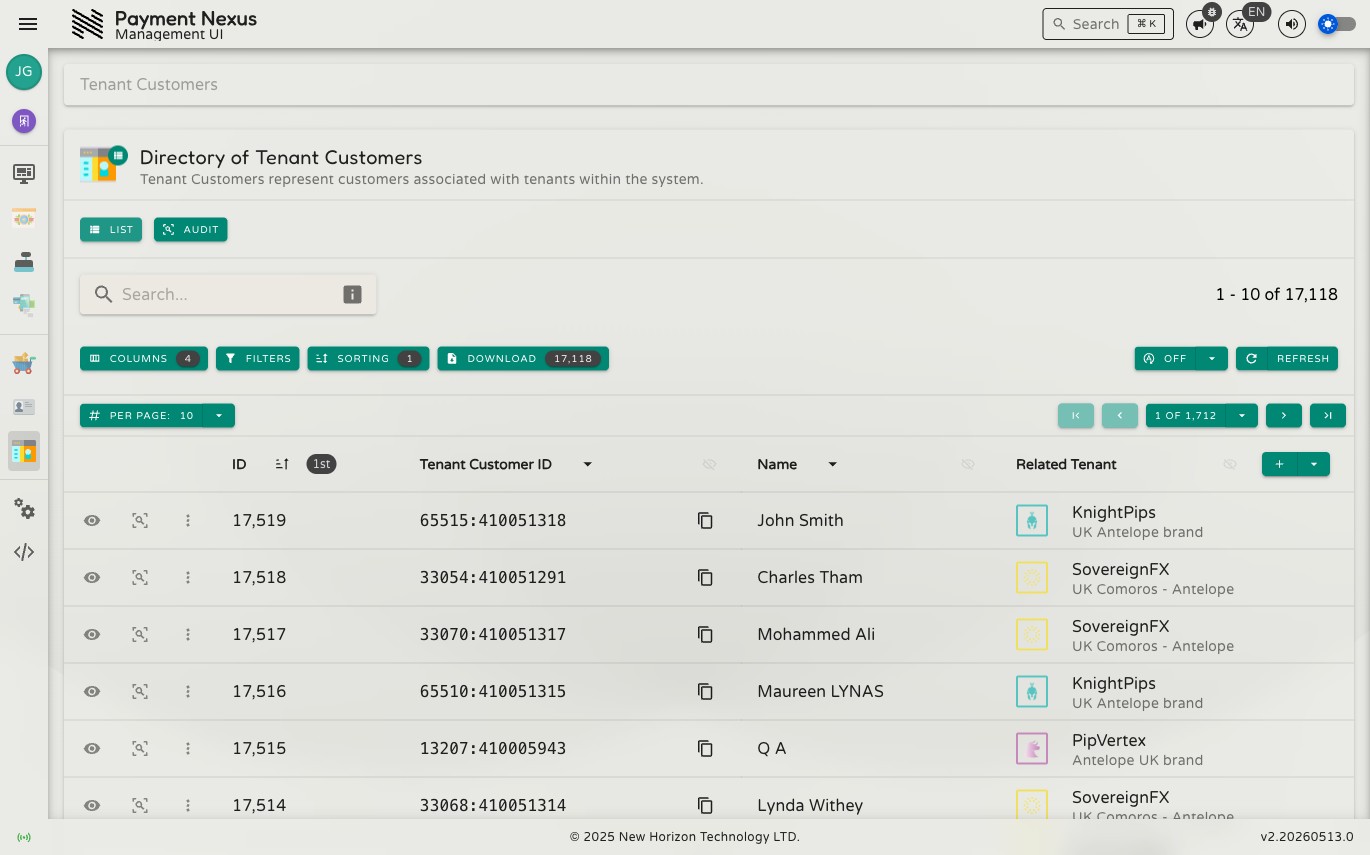Open audit for row 17,517
Image resolution: width=1370 pixels, height=855 pixels.
[140, 634]
